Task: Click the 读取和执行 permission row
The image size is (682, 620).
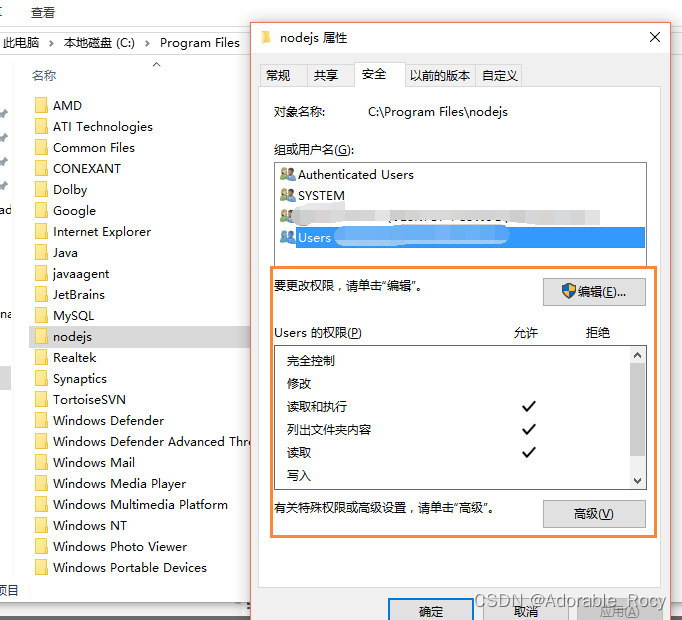Action: pyautogui.click(x=452, y=406)
